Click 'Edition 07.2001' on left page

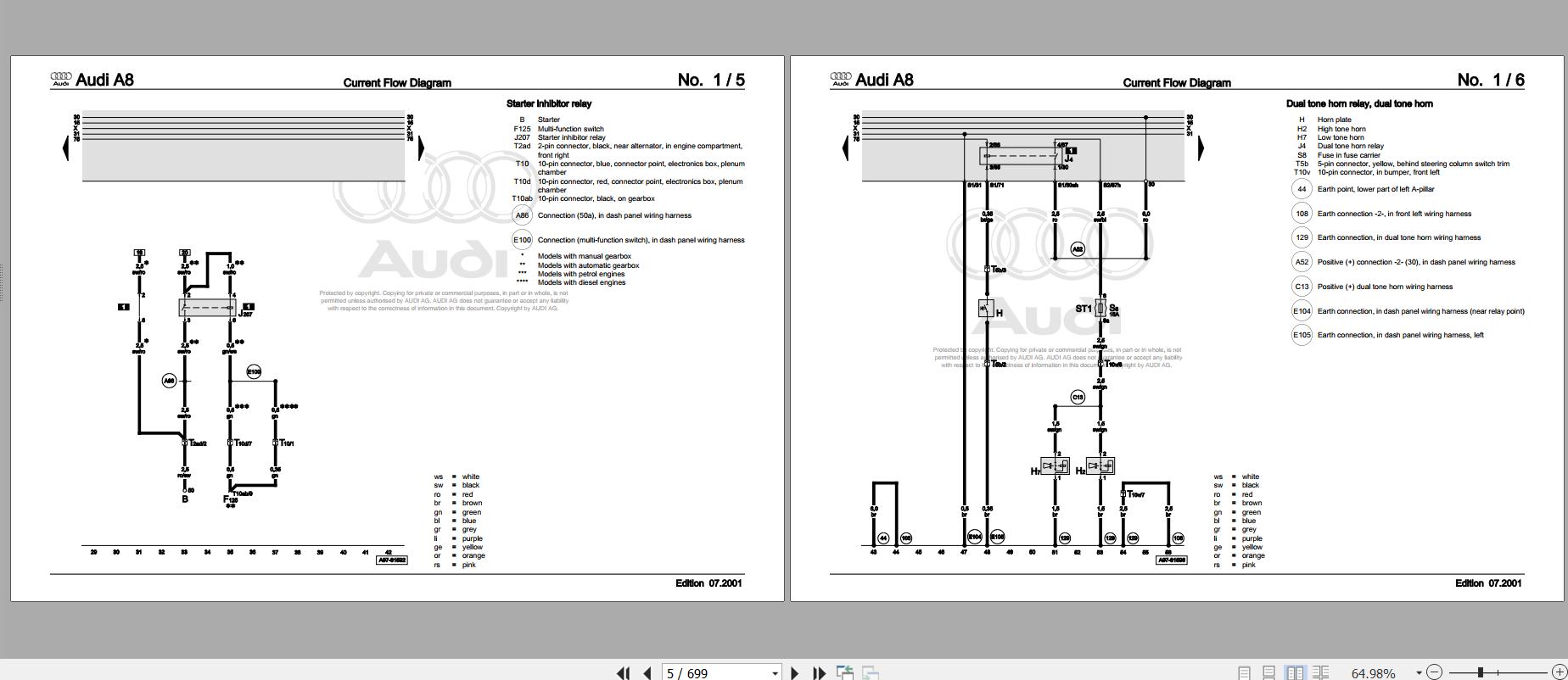pyautogui.click(x=709, y=583)
